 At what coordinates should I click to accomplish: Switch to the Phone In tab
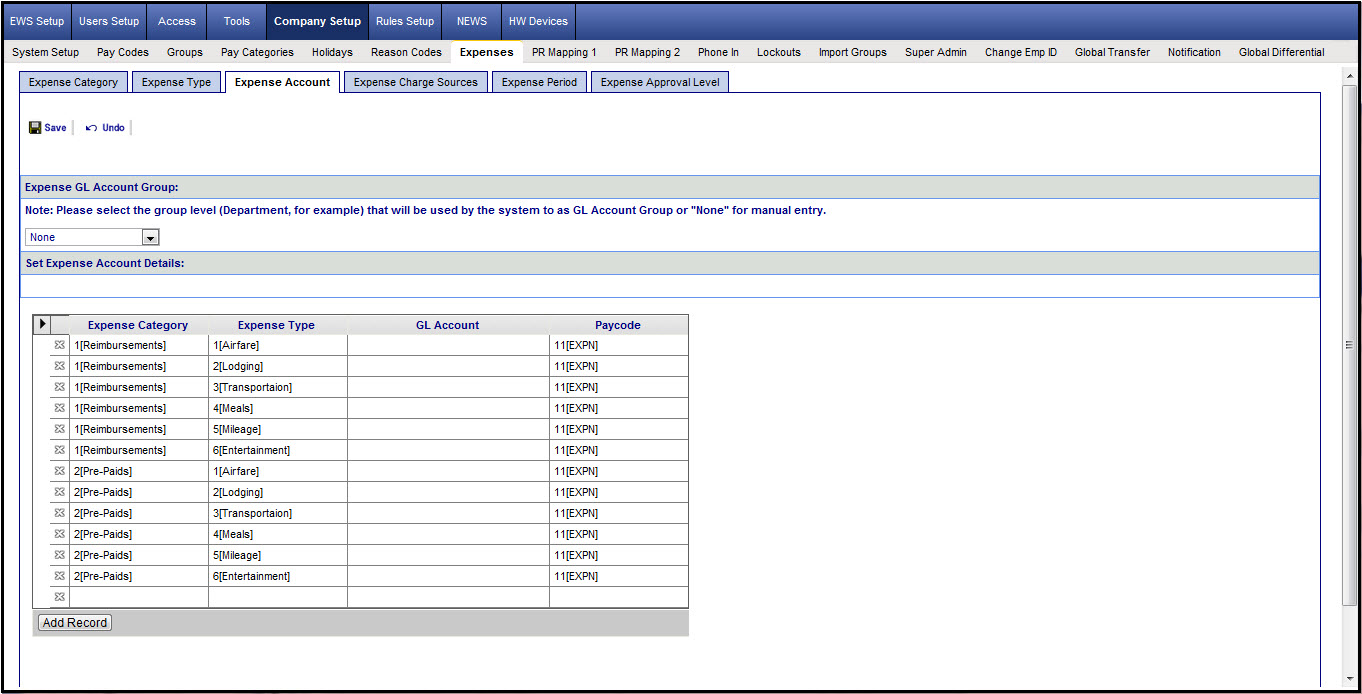point(718,52)
